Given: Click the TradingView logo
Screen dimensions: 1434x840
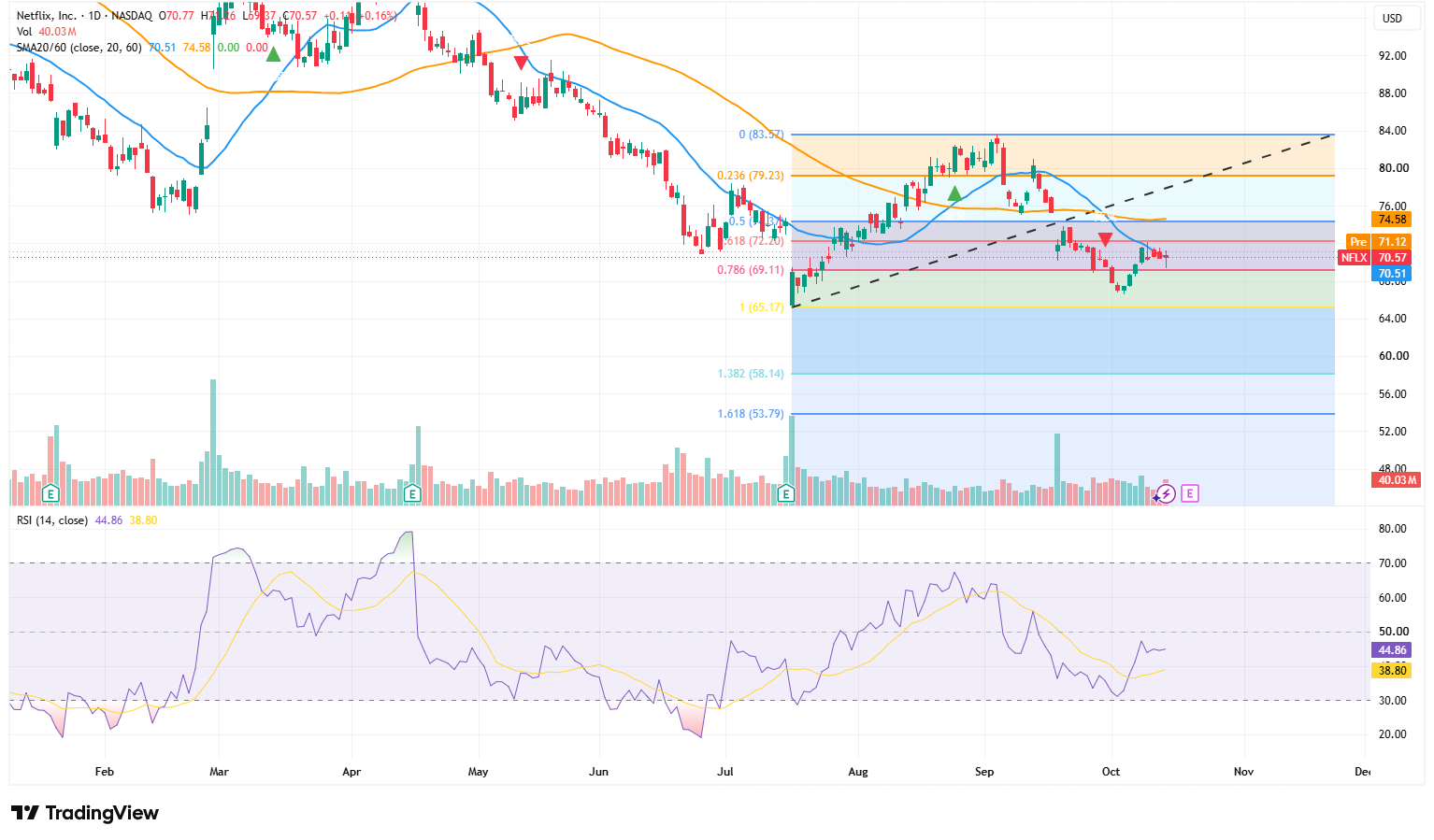Looking at the screenshot, I should 85,813.
